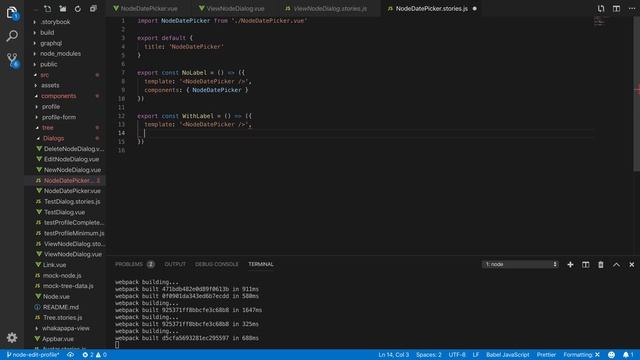
Task: Open README.md in the explorer
Action: pos(60,307)
